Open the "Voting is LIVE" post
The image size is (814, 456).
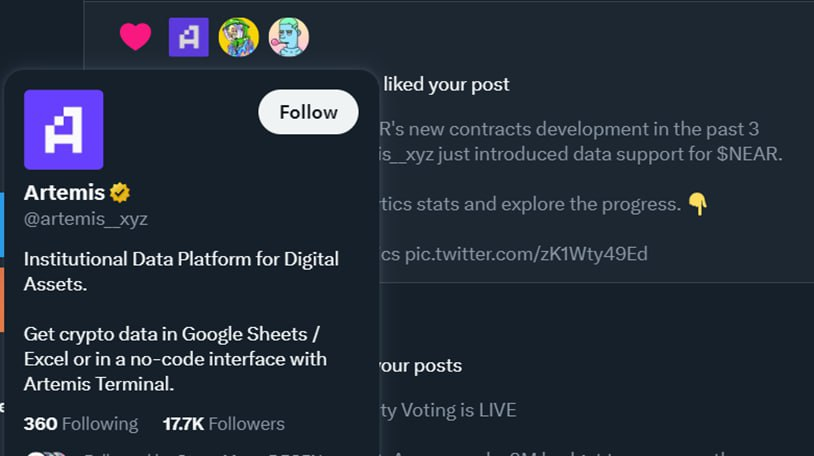coord(455,410)
